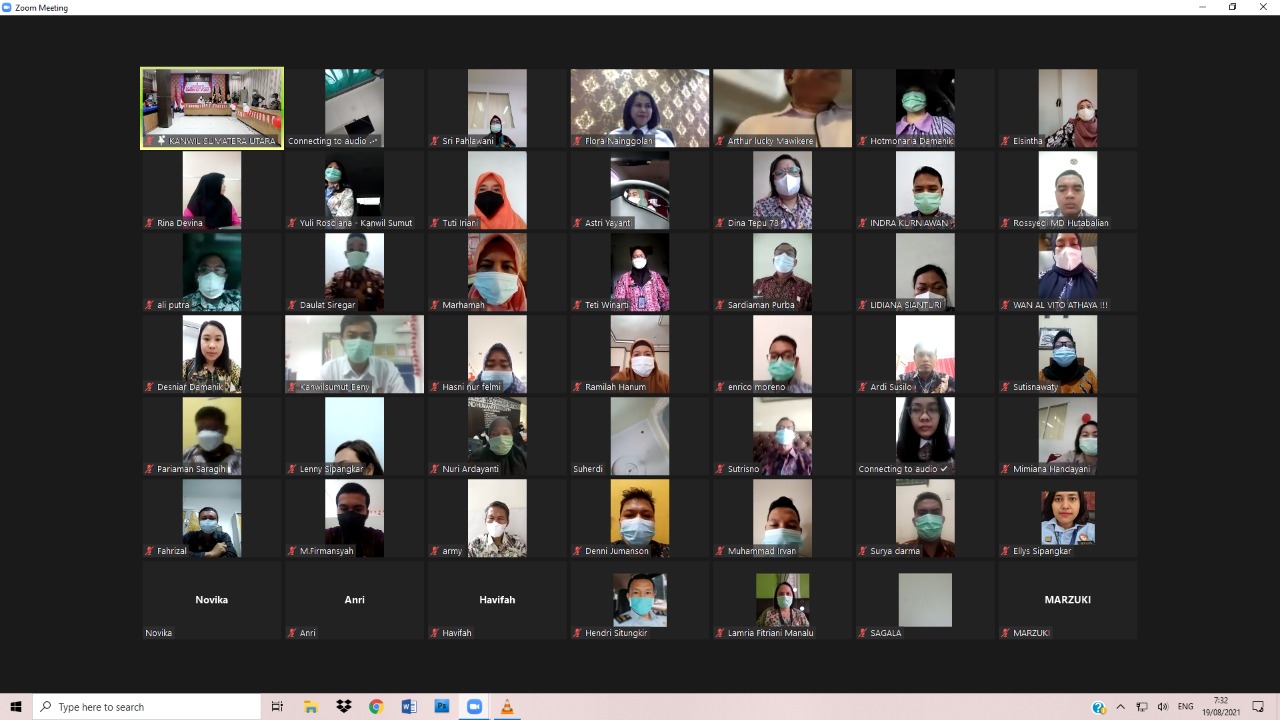Open VLC media player from the taskbar
This screenshot has width=1280, height=720.
506,707
